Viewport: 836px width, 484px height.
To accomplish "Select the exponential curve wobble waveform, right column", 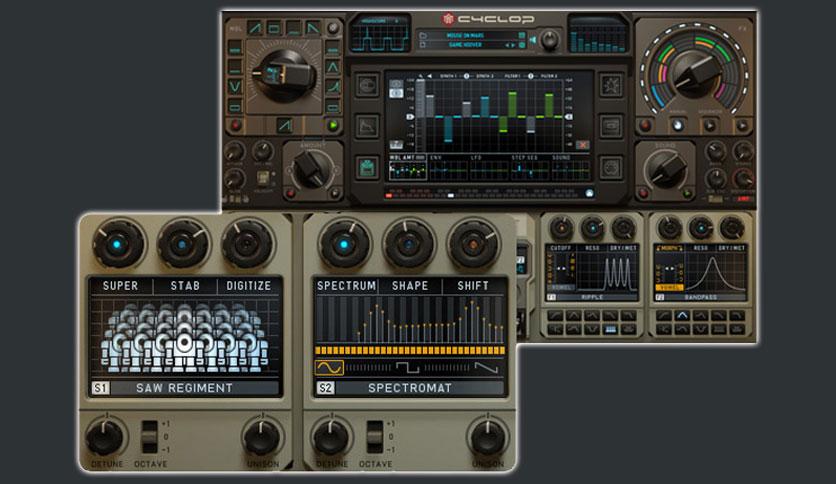I will 333,86.
